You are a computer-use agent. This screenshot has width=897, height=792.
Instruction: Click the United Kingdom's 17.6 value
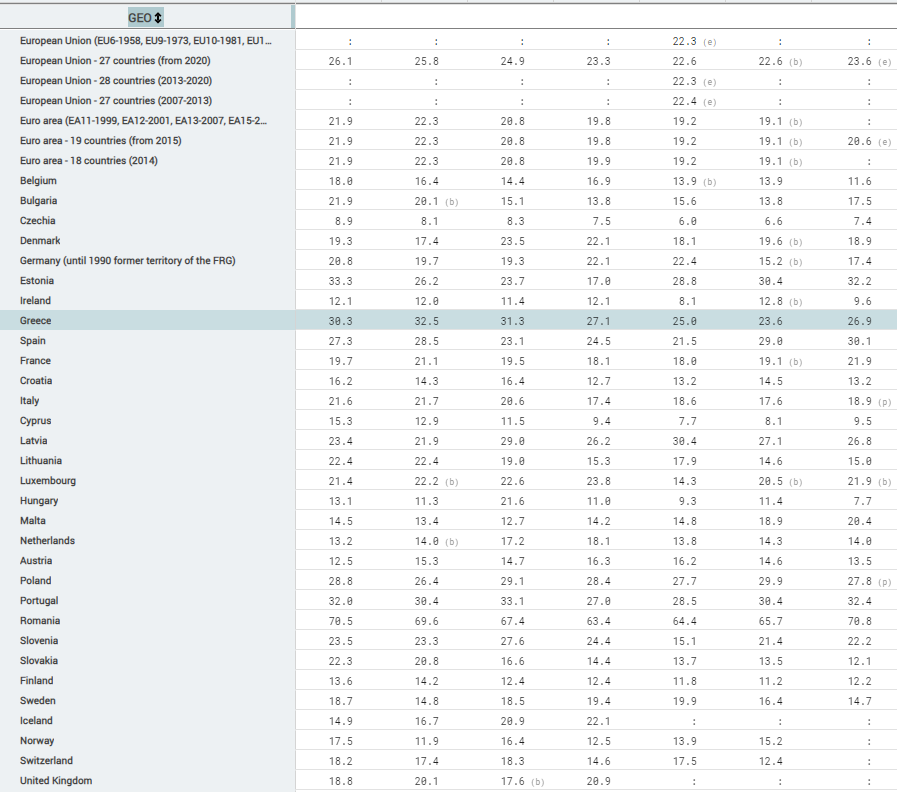tap(513, 782)
